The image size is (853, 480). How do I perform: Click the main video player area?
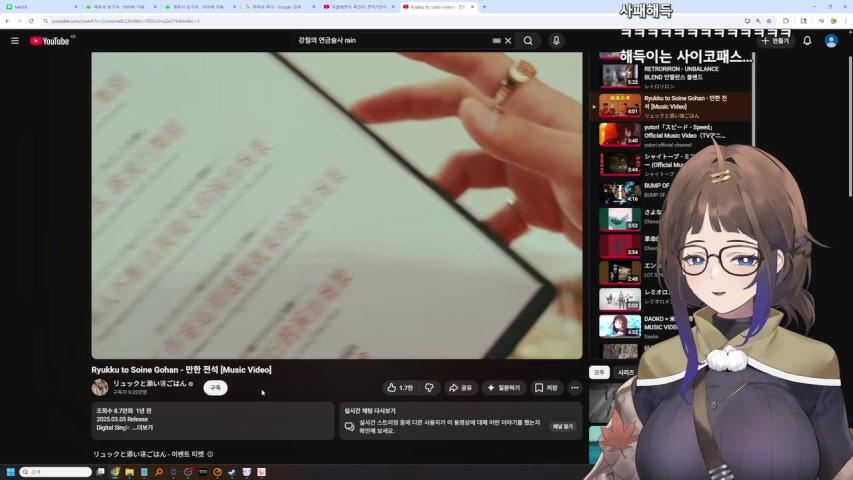[x=337, y=205]
